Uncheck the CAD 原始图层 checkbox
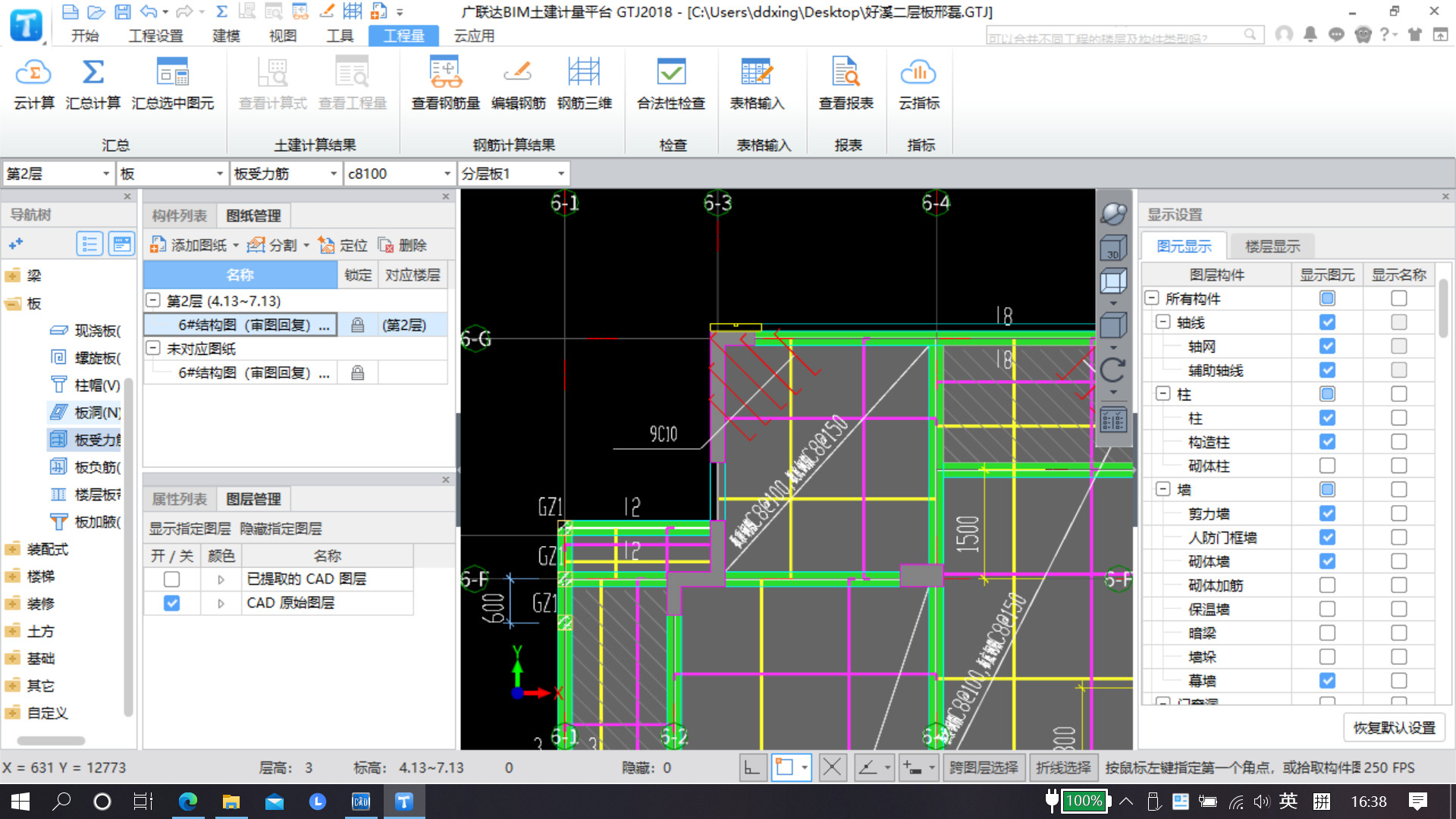 172,604
